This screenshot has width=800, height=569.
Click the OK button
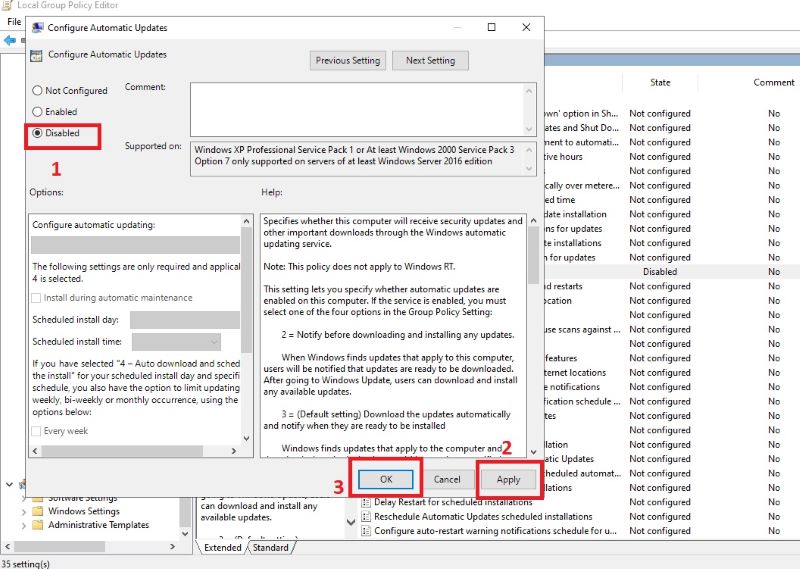(x=386, y=479)
